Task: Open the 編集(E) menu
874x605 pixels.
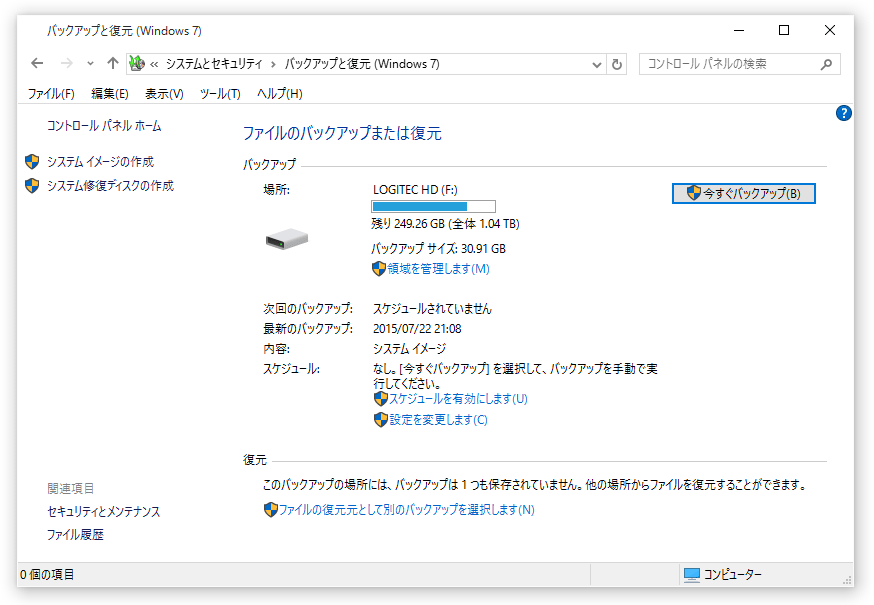Action: [110, 94]
